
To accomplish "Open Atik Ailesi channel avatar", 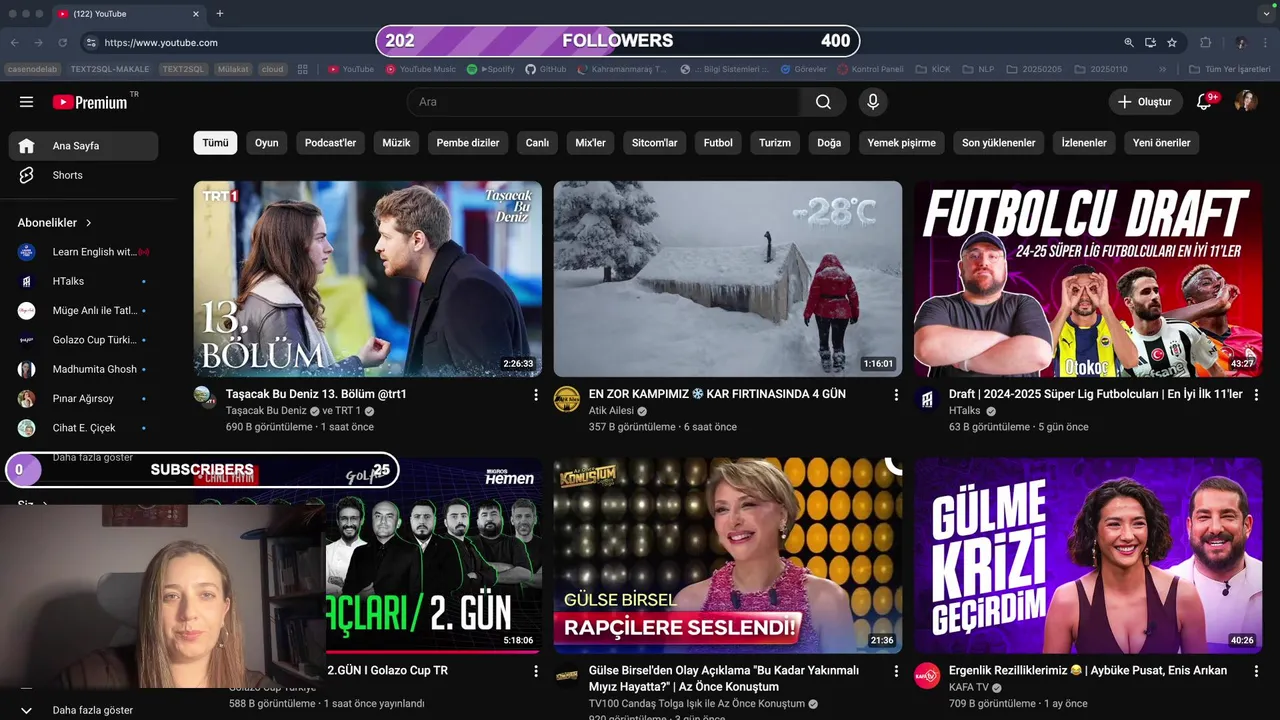I will click(566, 398).
